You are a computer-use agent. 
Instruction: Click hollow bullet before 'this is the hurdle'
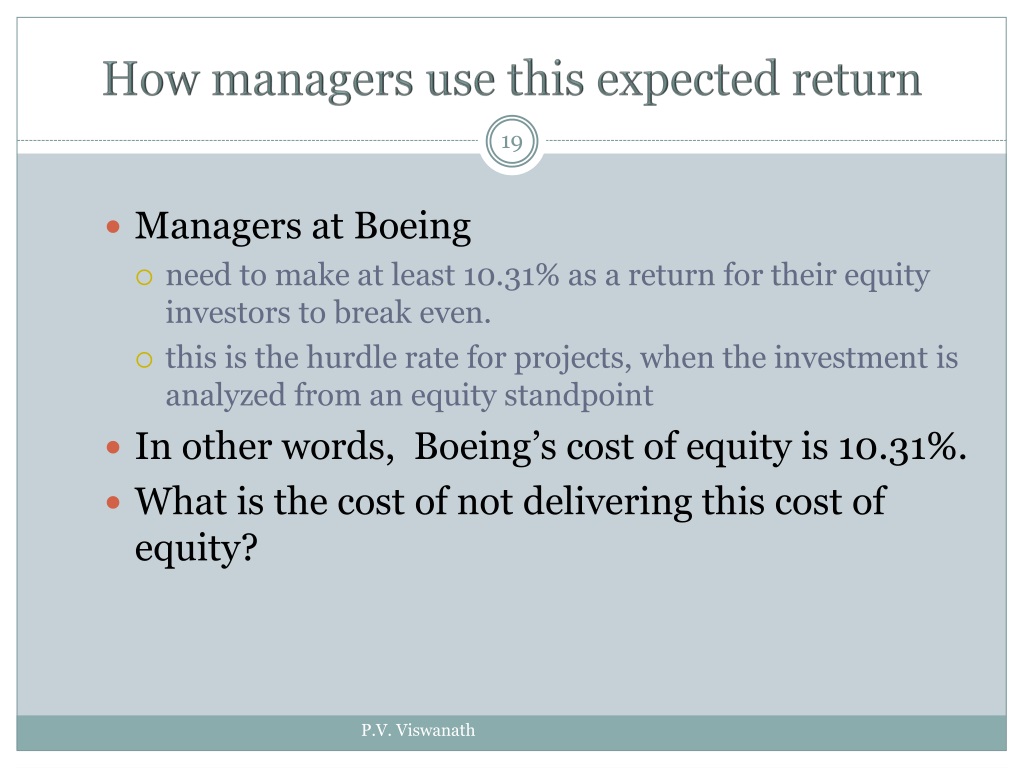[x=144, y=358]
